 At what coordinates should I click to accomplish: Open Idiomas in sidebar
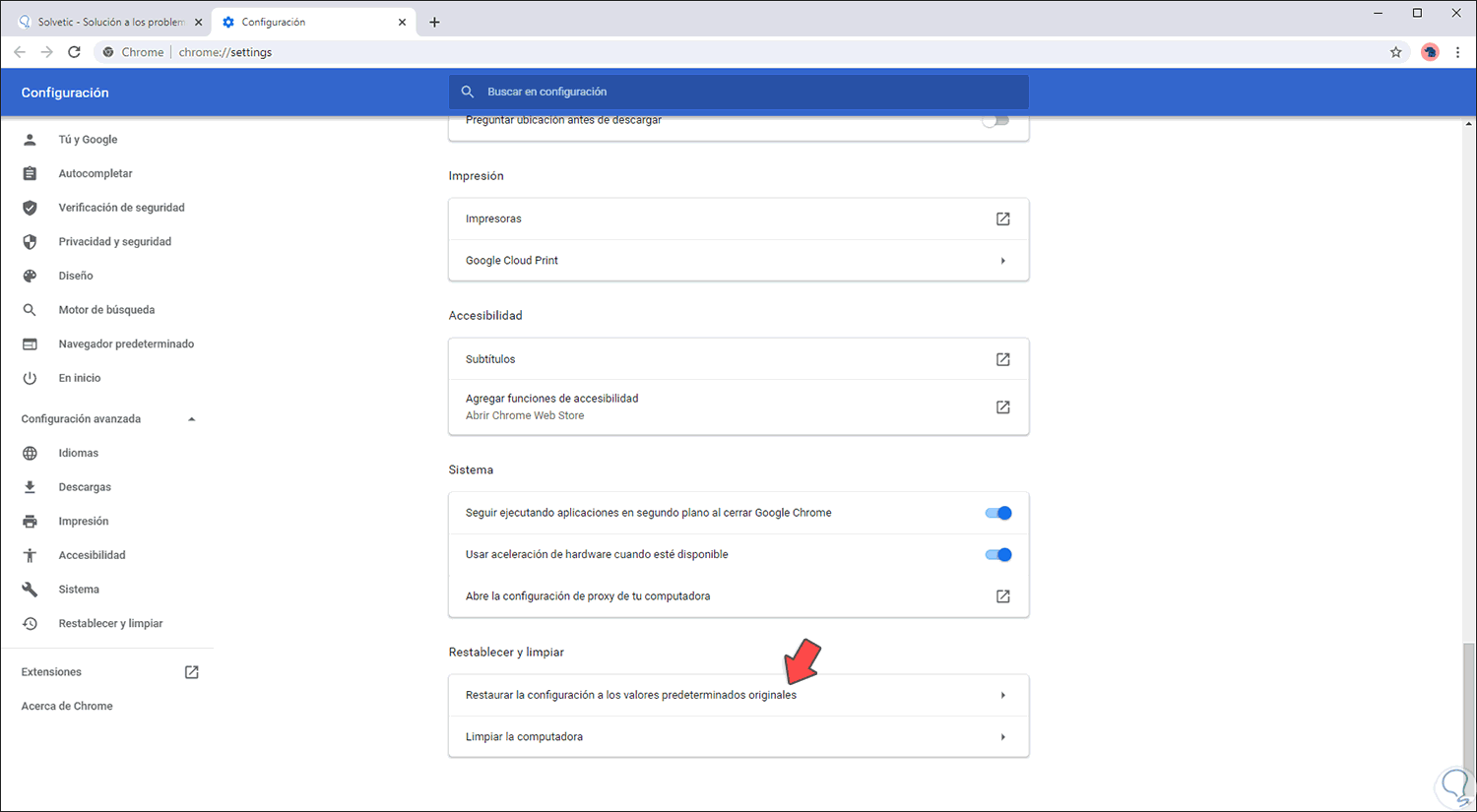point(79,454)
